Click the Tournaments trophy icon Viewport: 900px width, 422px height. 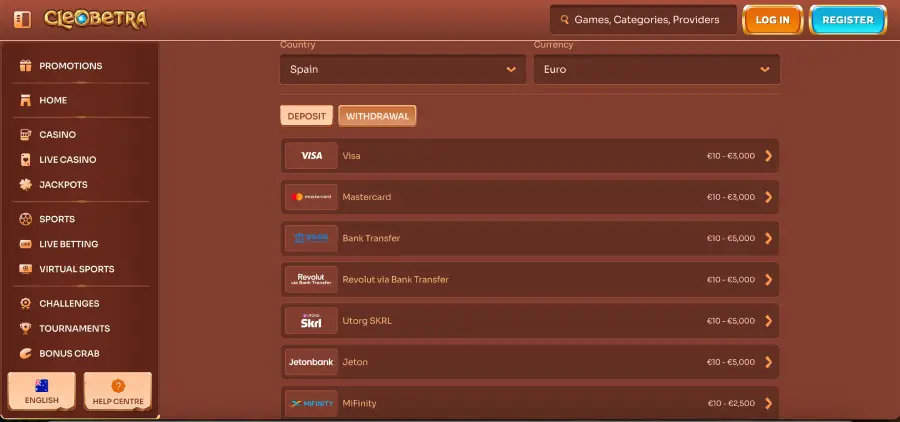(x=25, y=328)
